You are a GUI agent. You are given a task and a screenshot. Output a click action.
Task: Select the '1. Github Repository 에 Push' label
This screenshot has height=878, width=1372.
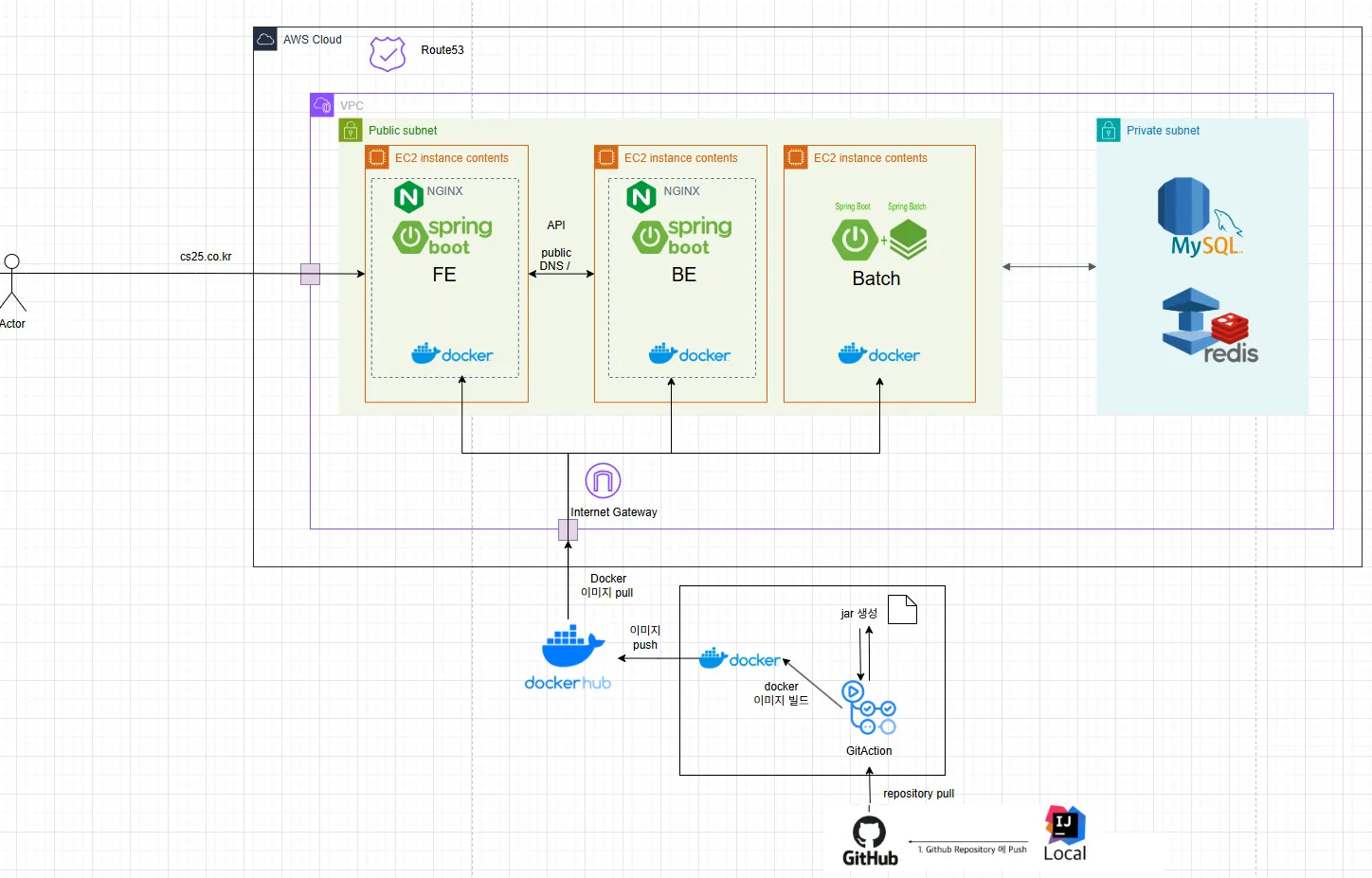pyautogui.click(x=973, y=850)
